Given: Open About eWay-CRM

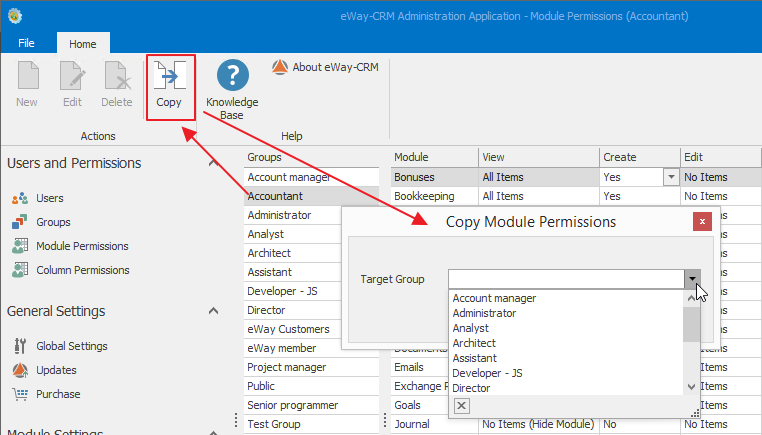Looking at the screenshot, I should click(x=325, y=67).
